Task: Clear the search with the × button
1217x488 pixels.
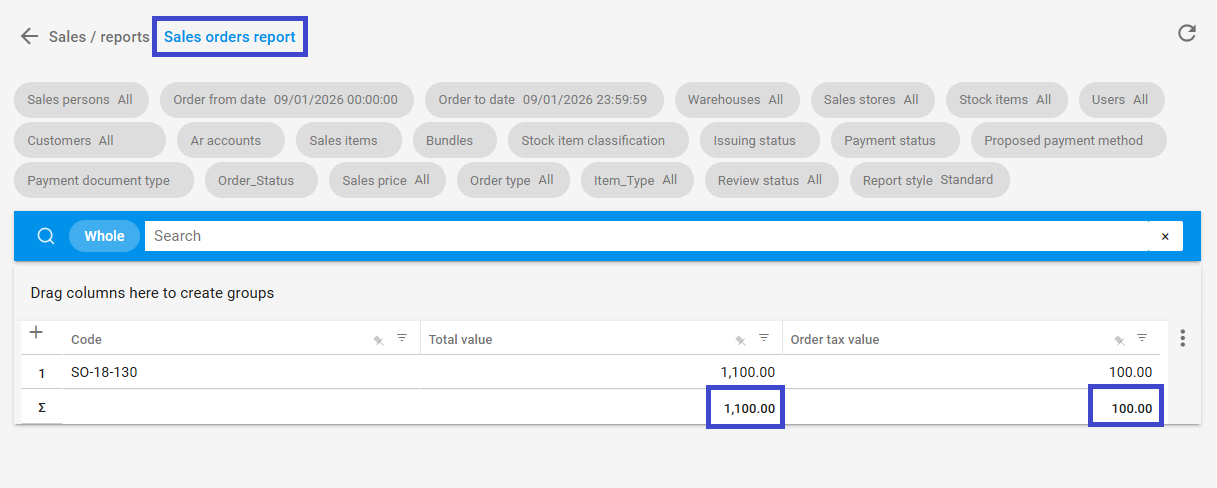Action: coord(1165,236)
